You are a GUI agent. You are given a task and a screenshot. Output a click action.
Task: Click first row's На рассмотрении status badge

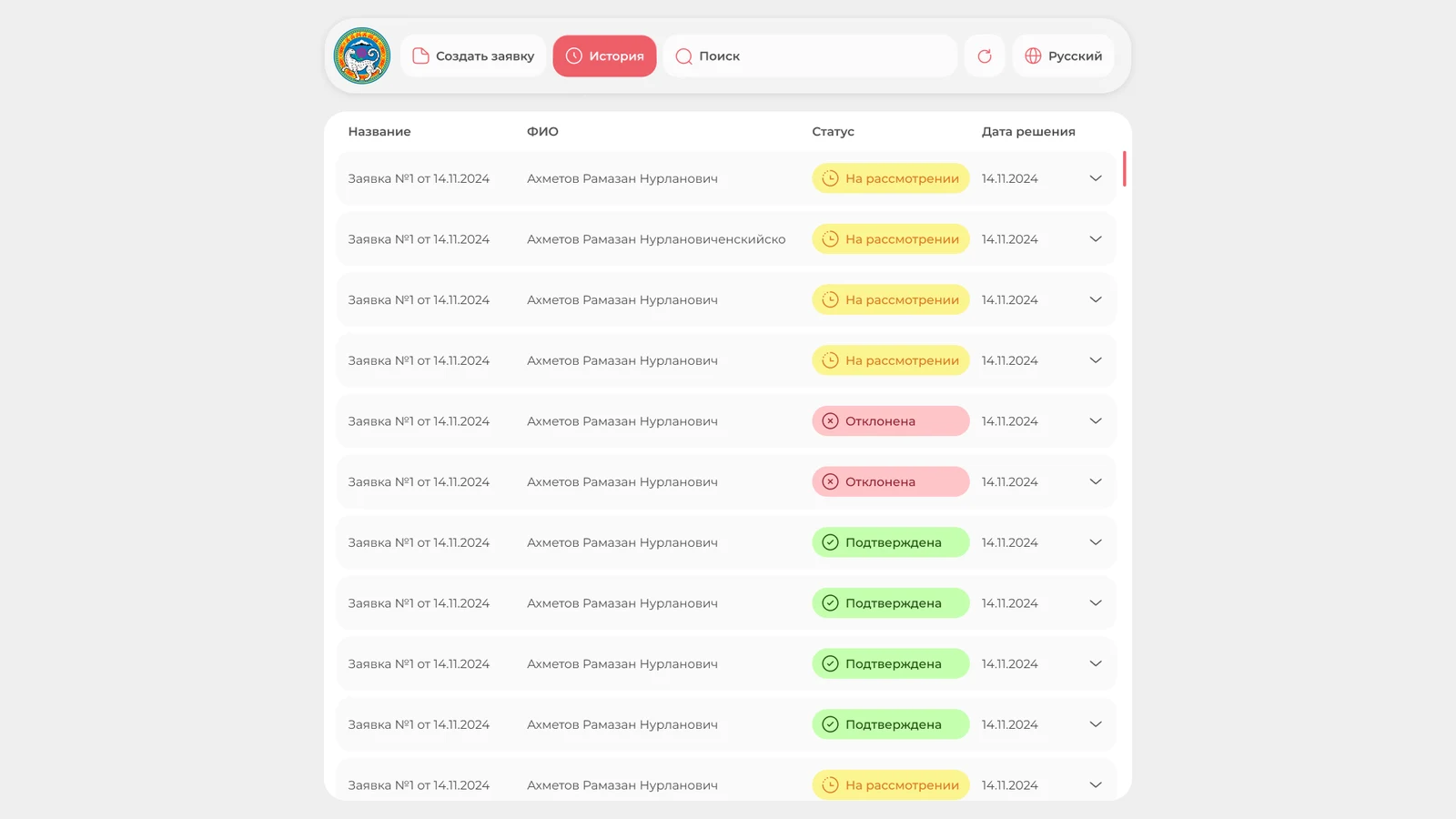click(890, 178)
